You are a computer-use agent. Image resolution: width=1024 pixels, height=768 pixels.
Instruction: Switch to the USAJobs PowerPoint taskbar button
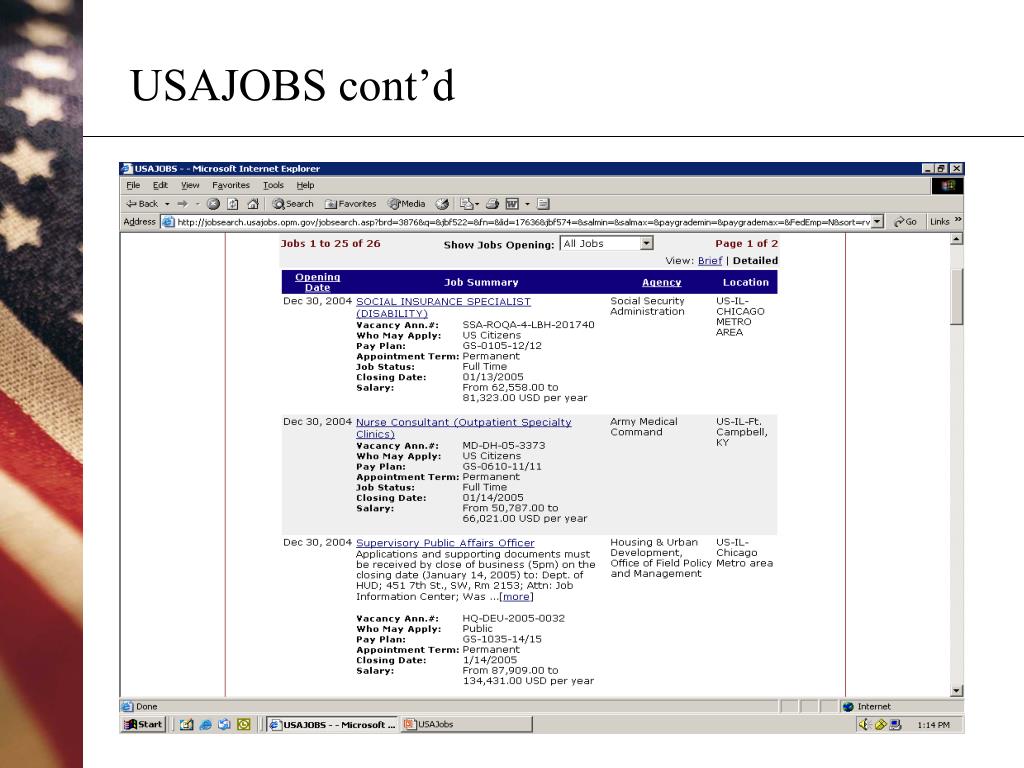(x=466, y=724)
